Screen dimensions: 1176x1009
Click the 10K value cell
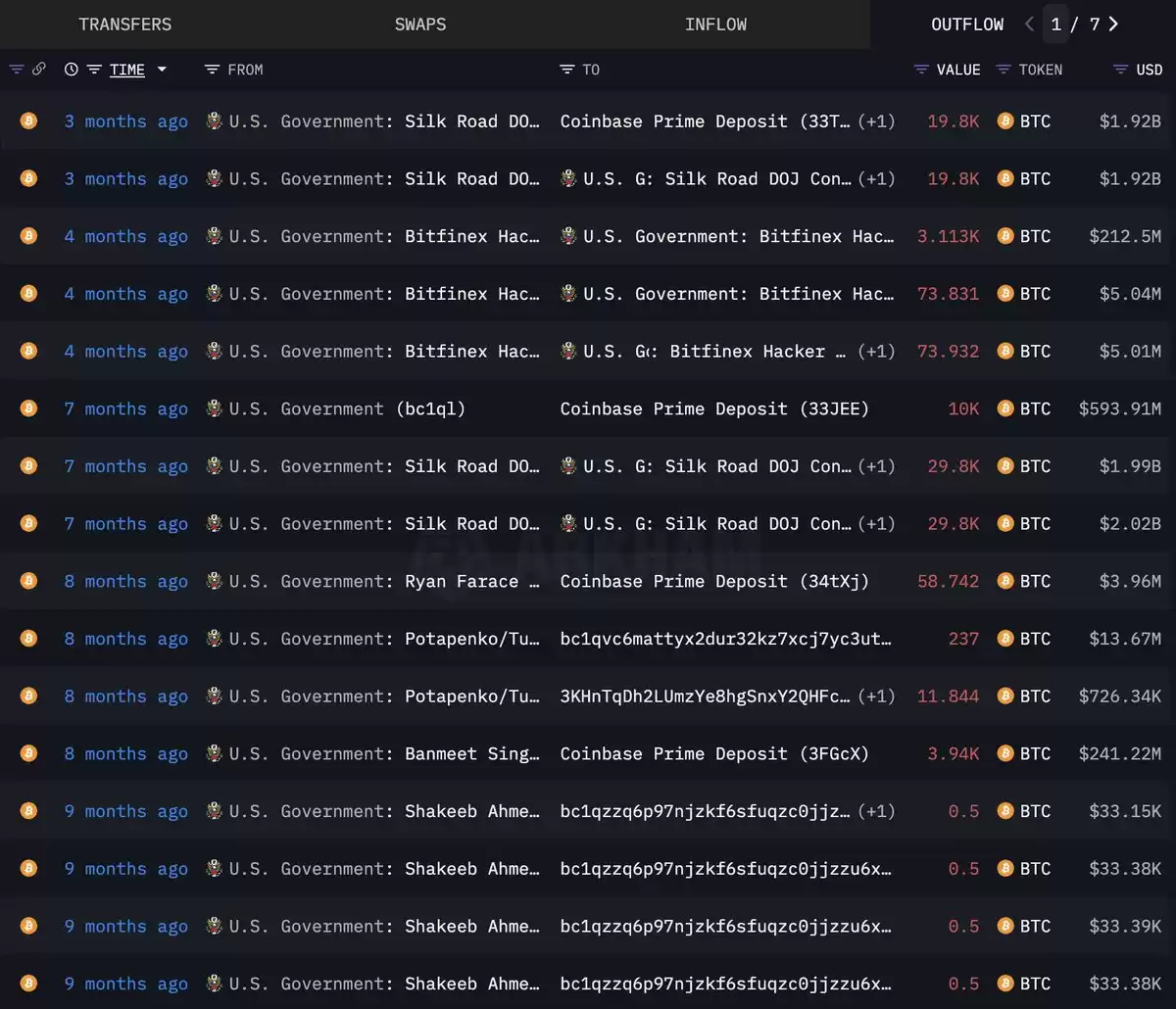[963, 408]
